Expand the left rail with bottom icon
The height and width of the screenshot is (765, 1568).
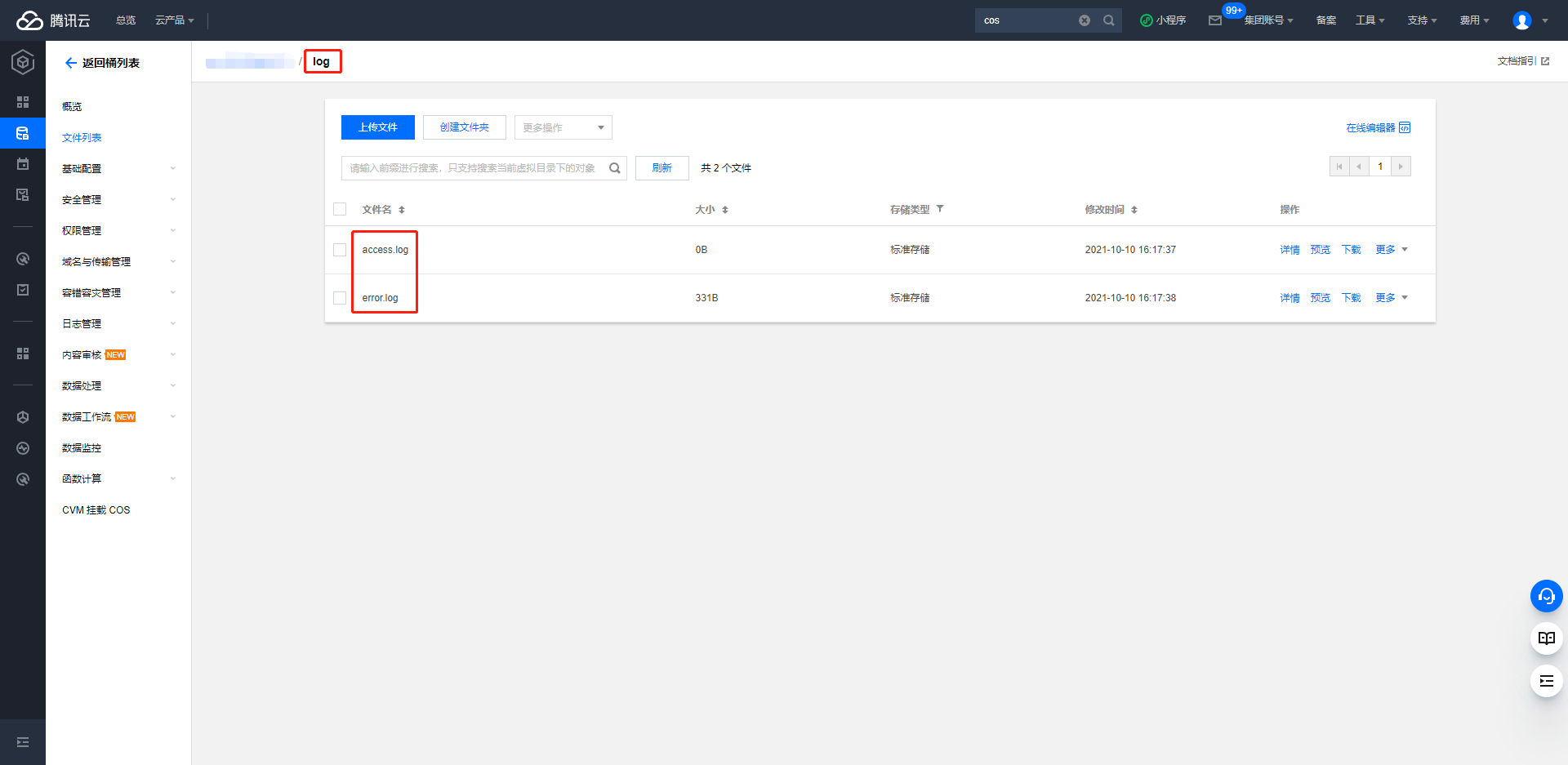pos(23,742)
